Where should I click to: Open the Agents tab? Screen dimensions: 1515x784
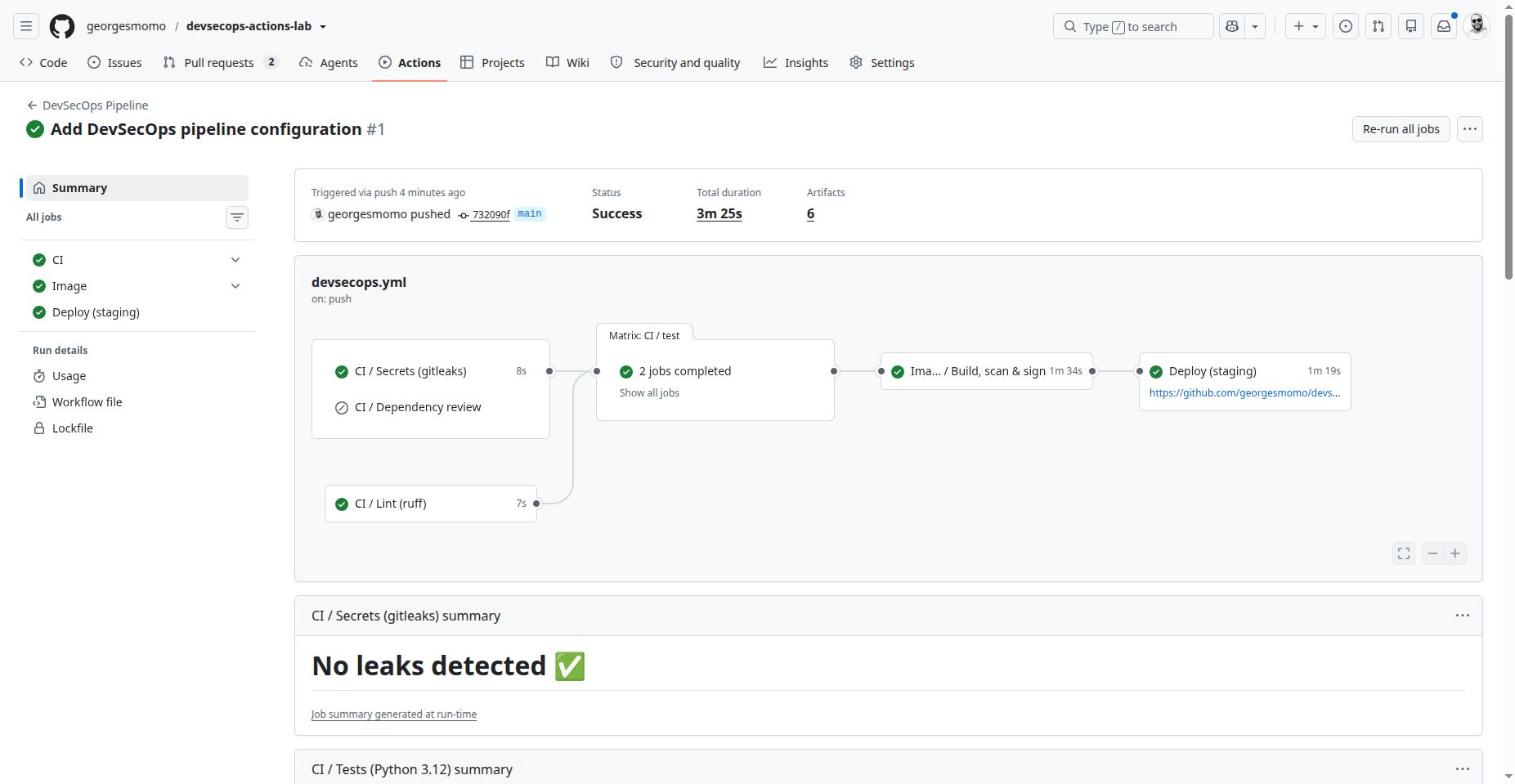(x=328, y=62)
